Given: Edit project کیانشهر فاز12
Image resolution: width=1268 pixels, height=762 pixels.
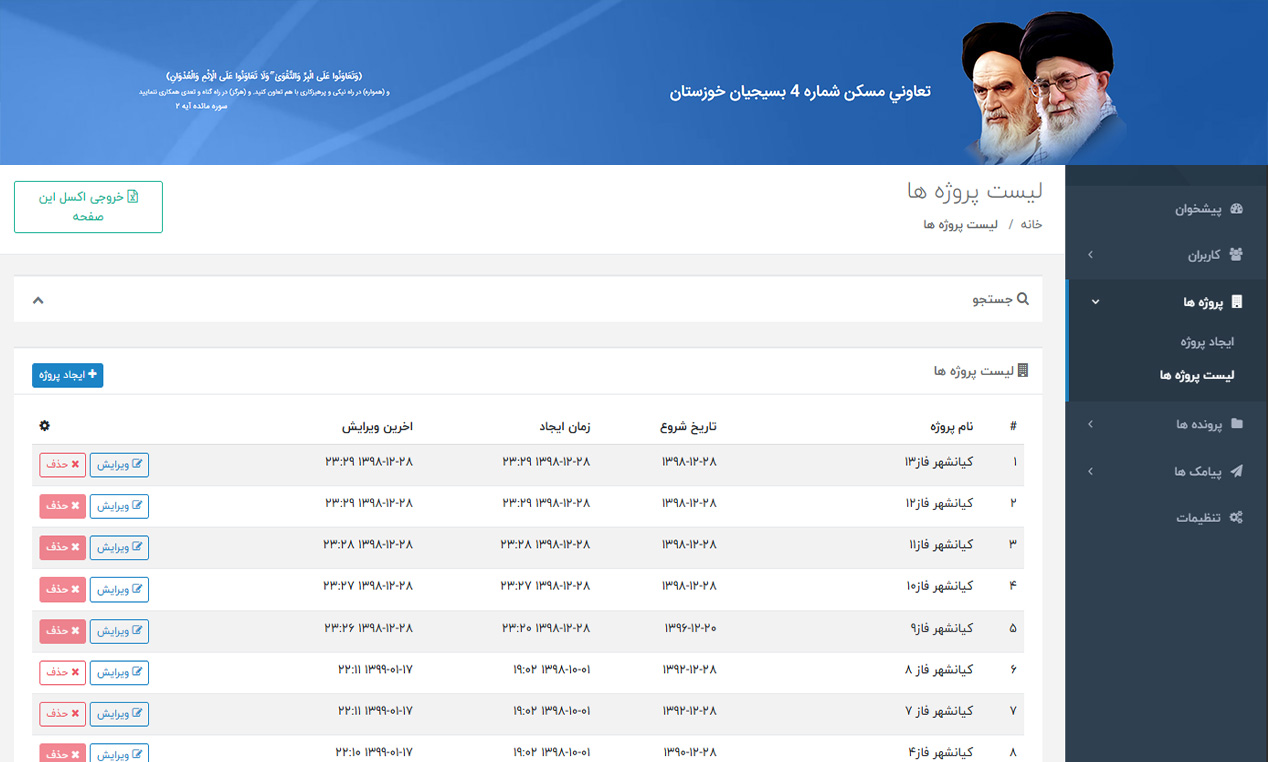Looking at the screenshot, I should [120, 506].
